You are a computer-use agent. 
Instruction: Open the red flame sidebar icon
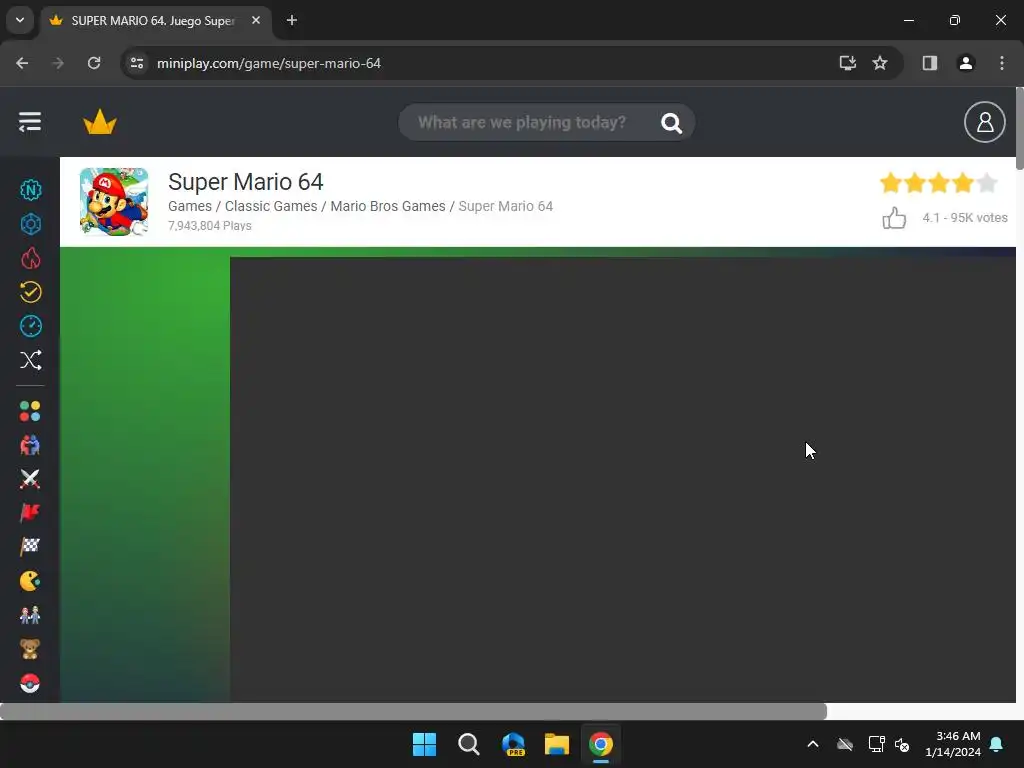pos(30,258)
